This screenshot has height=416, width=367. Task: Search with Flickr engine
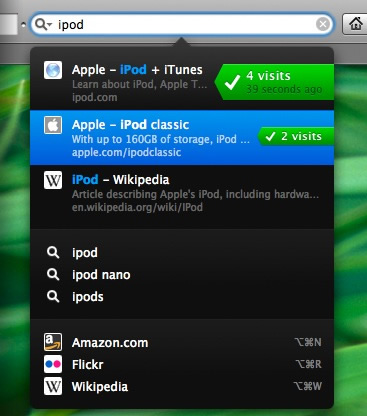point(182,364)
